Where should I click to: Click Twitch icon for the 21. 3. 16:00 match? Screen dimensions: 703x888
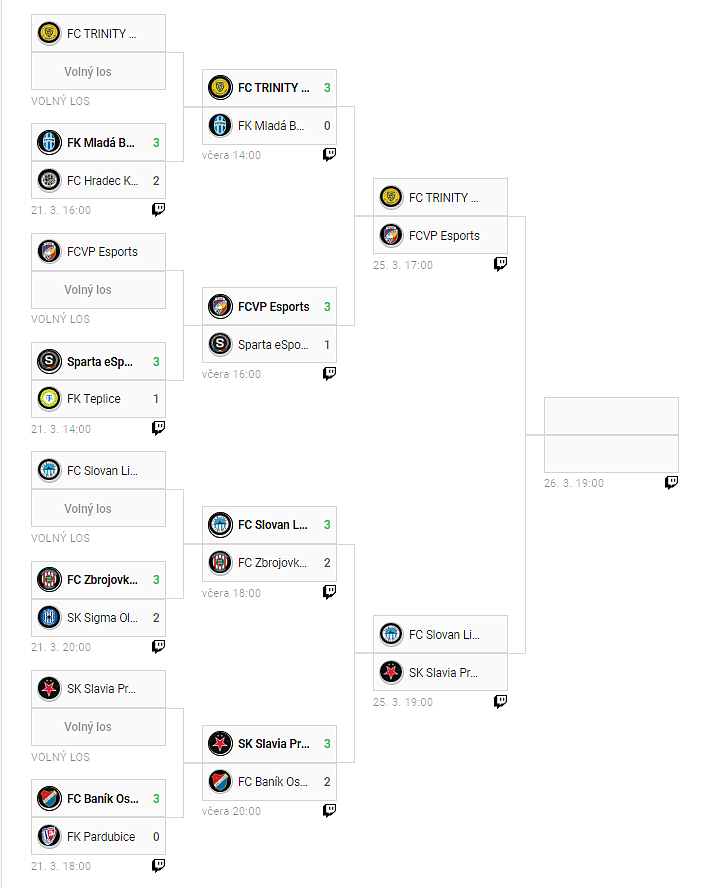pos(158,209)
